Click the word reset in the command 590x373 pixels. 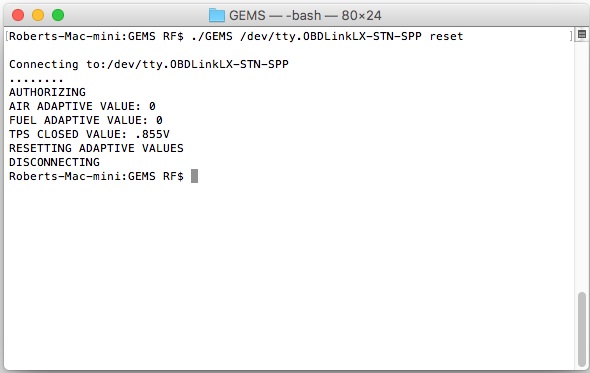pyautogui.click(x=446, y=36)
